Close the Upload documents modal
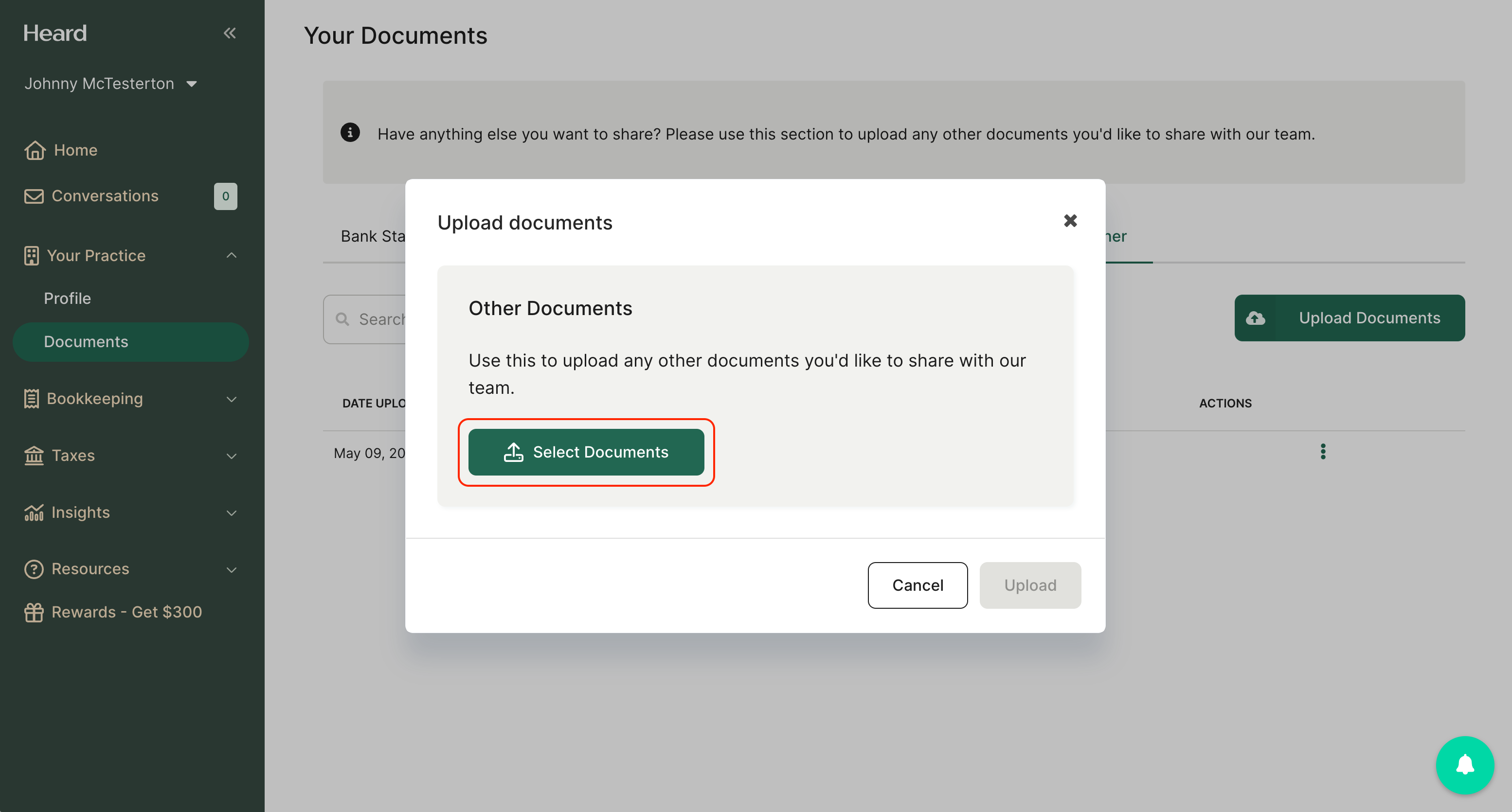 tap(1070, 221)
